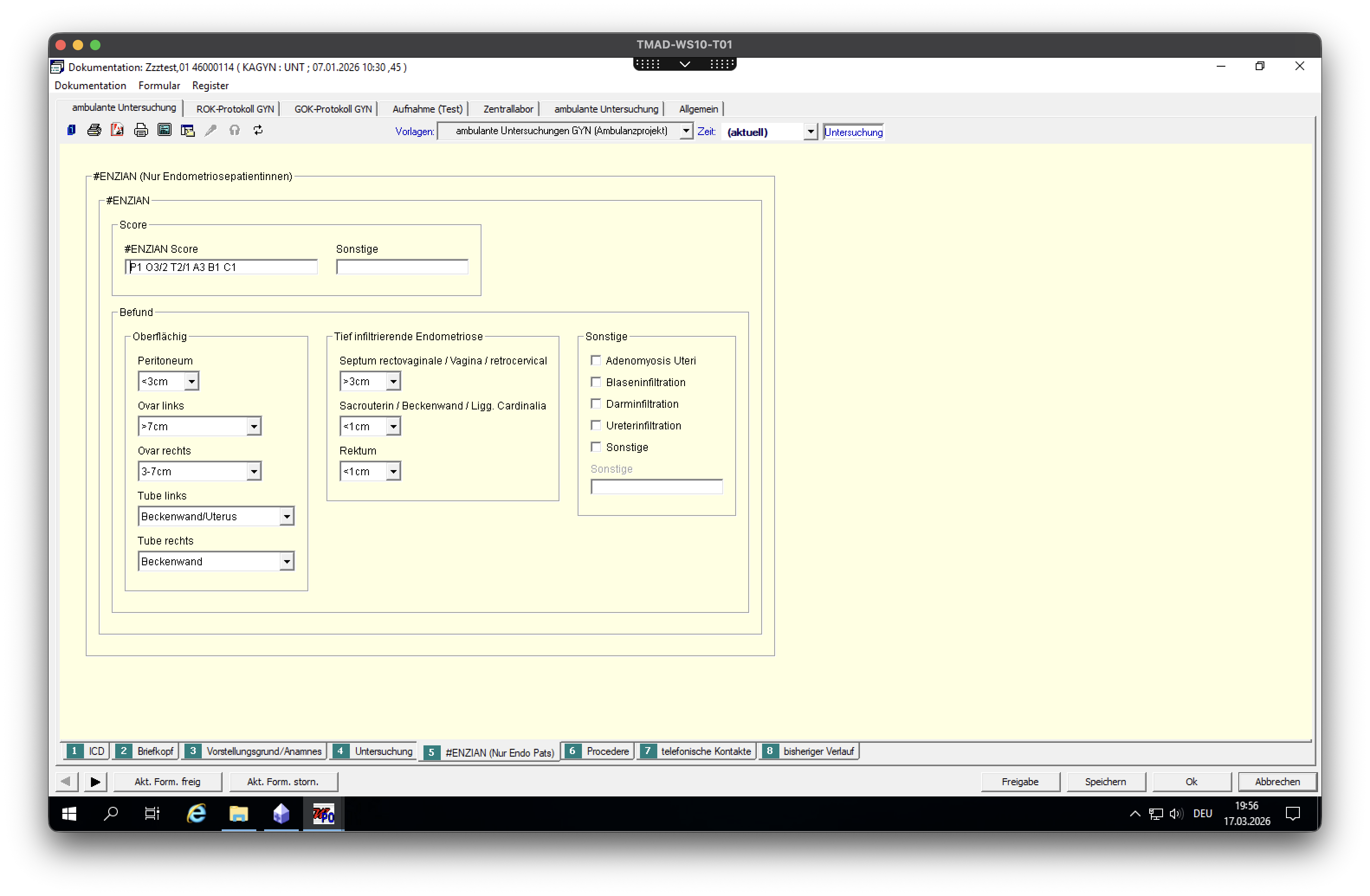Image resolution: width=1370 pixels, height=896 pixels.
Task: Enable the Blaseninfiltration checkbox
Action: click(x=596, y=382)
